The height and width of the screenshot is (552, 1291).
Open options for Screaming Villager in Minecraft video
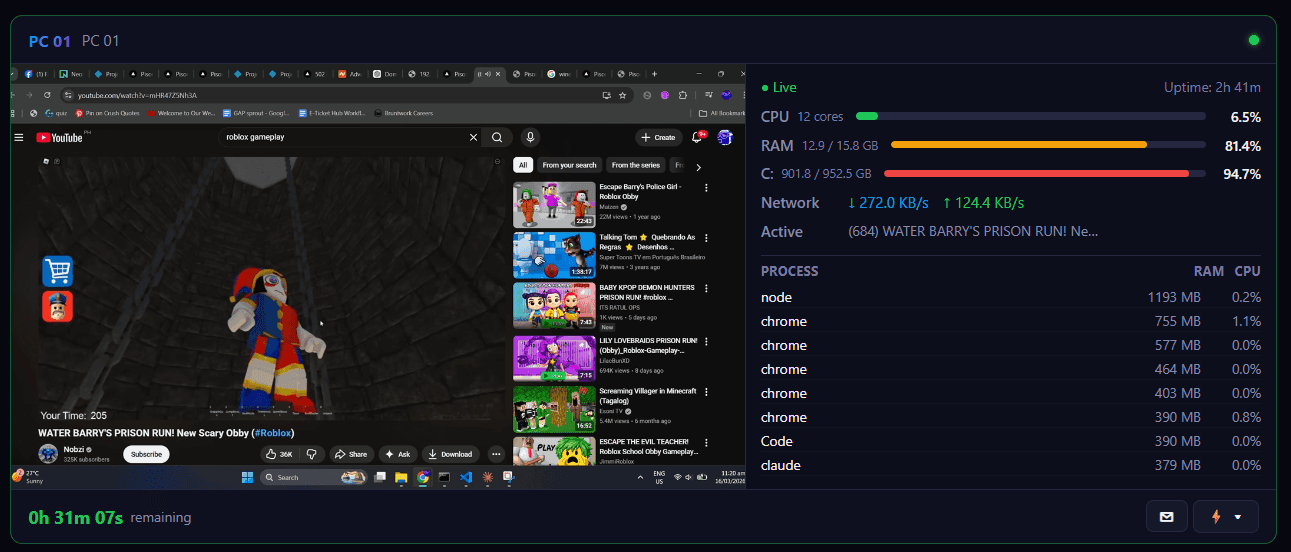(x=706, y=391)
